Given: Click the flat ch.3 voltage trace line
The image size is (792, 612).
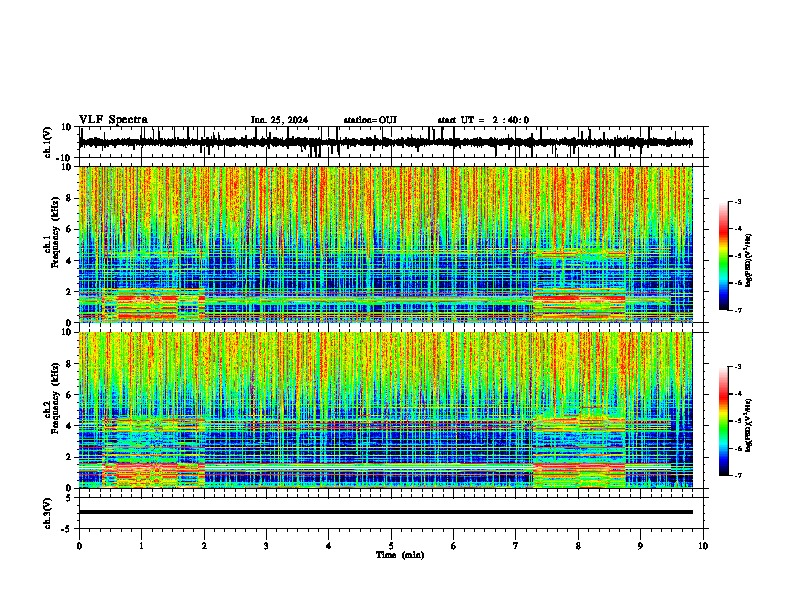Looking at the screenshot, I should coord(386,512).
